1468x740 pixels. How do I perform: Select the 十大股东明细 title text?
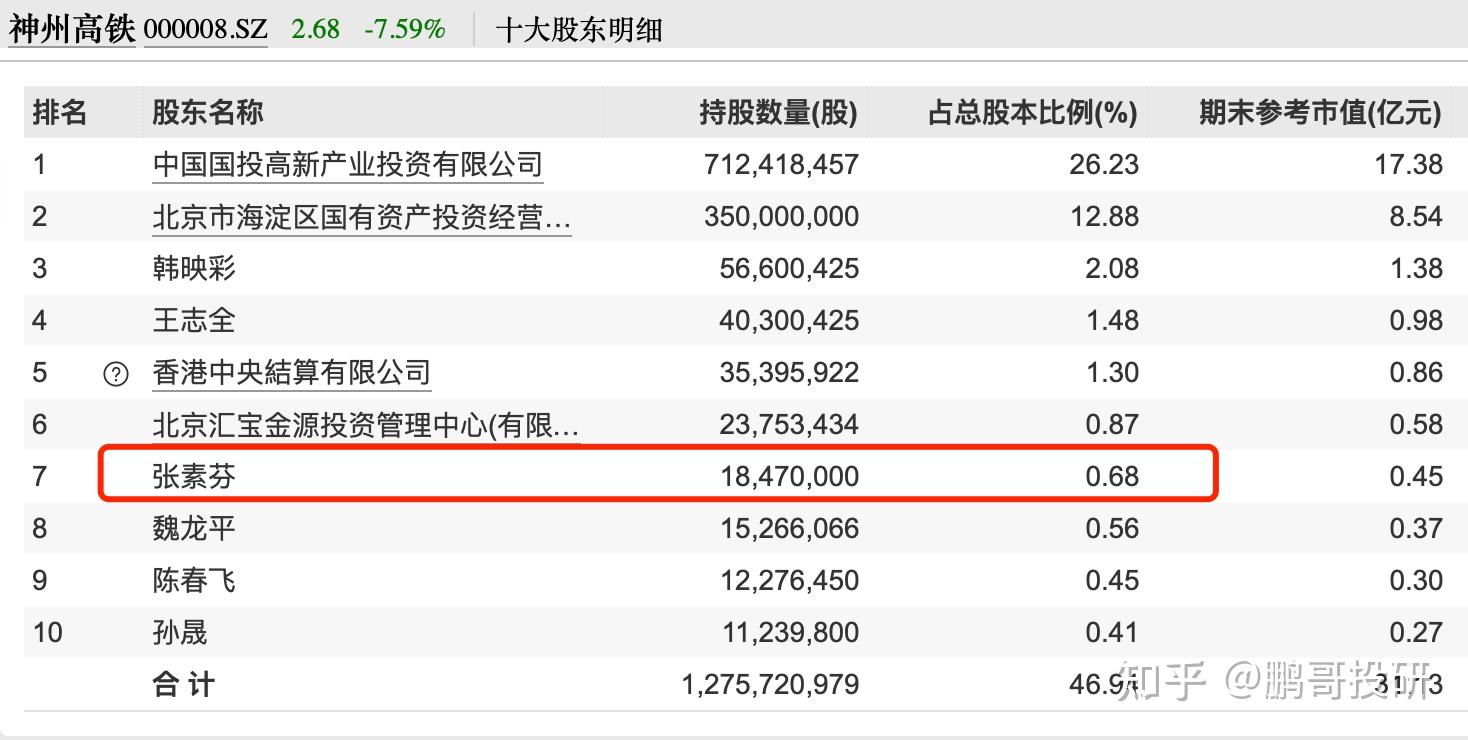(x=579, y=29)
